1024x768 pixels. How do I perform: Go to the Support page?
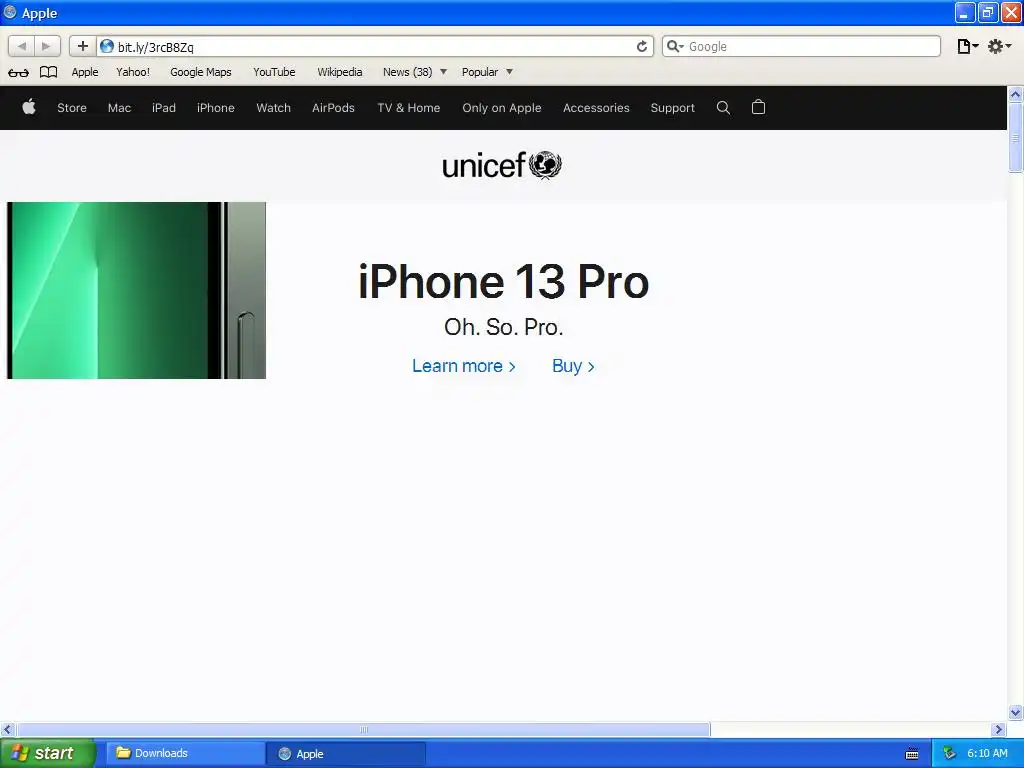[673, 108]
